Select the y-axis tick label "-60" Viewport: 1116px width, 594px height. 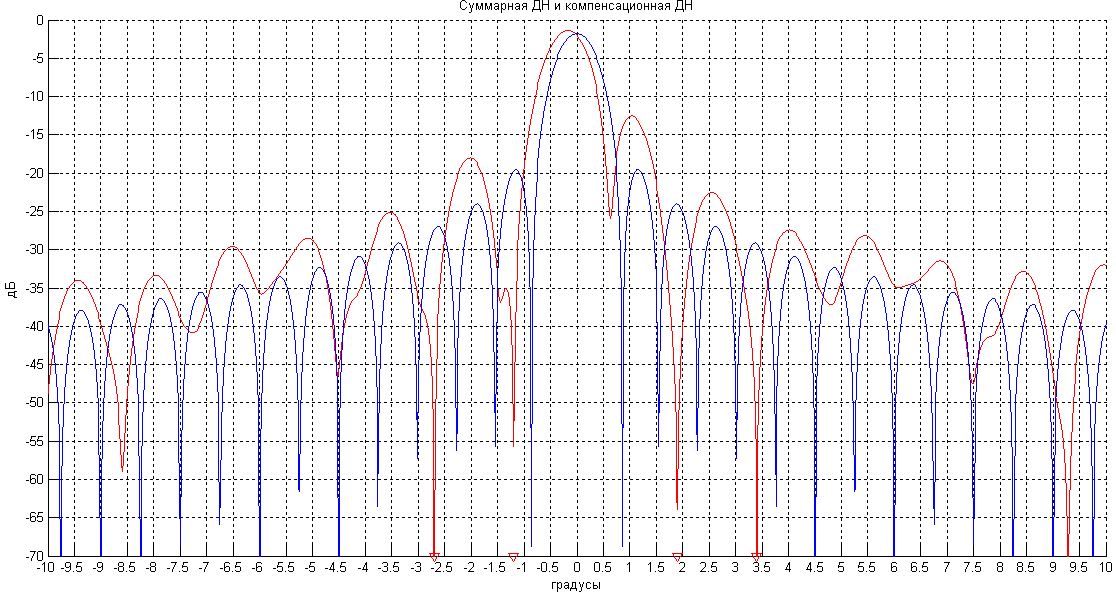35,479
